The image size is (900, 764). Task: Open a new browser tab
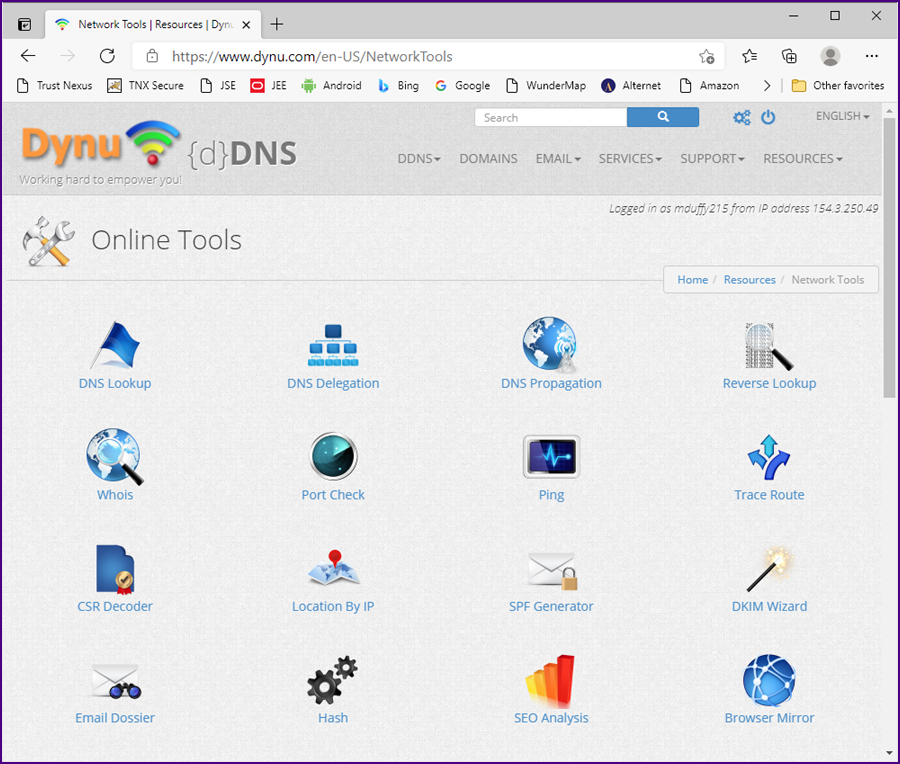pos(277,24)
